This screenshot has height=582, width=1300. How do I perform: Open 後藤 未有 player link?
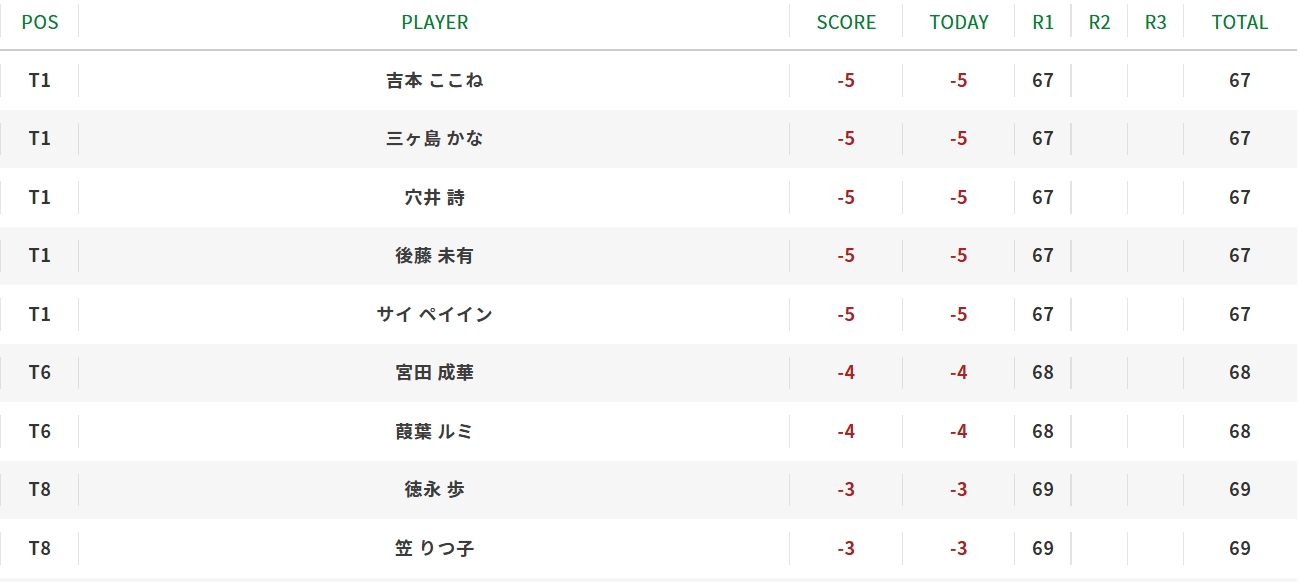pos(434,255)
